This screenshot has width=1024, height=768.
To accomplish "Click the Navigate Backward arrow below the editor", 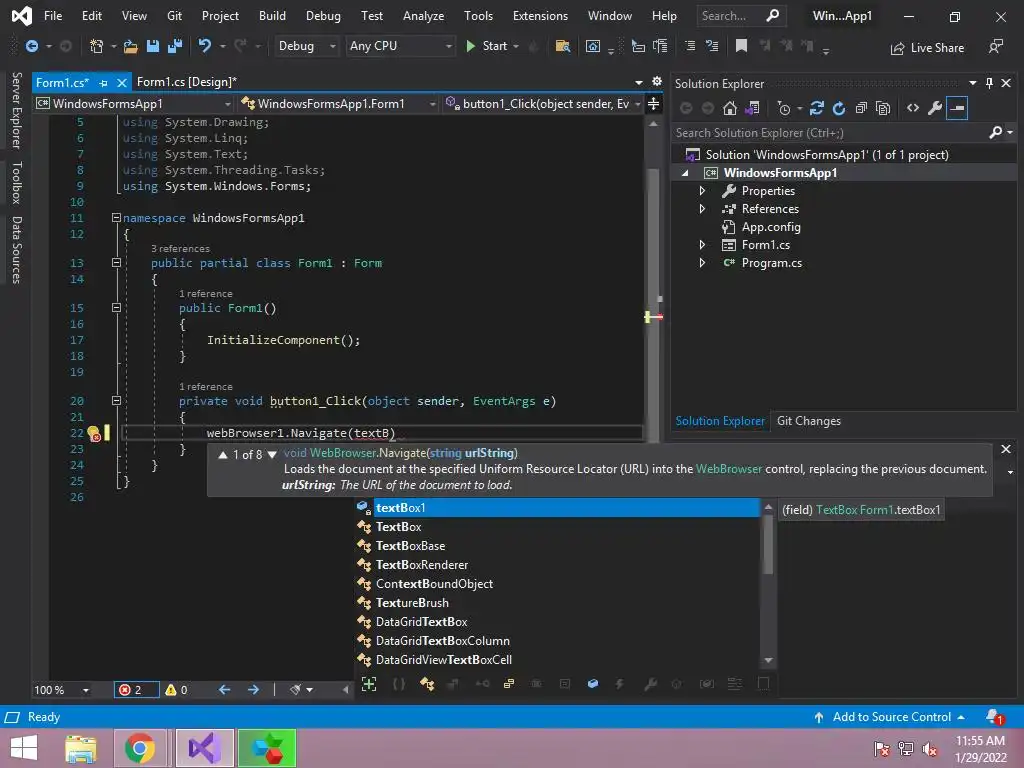I will click(224, 690).
